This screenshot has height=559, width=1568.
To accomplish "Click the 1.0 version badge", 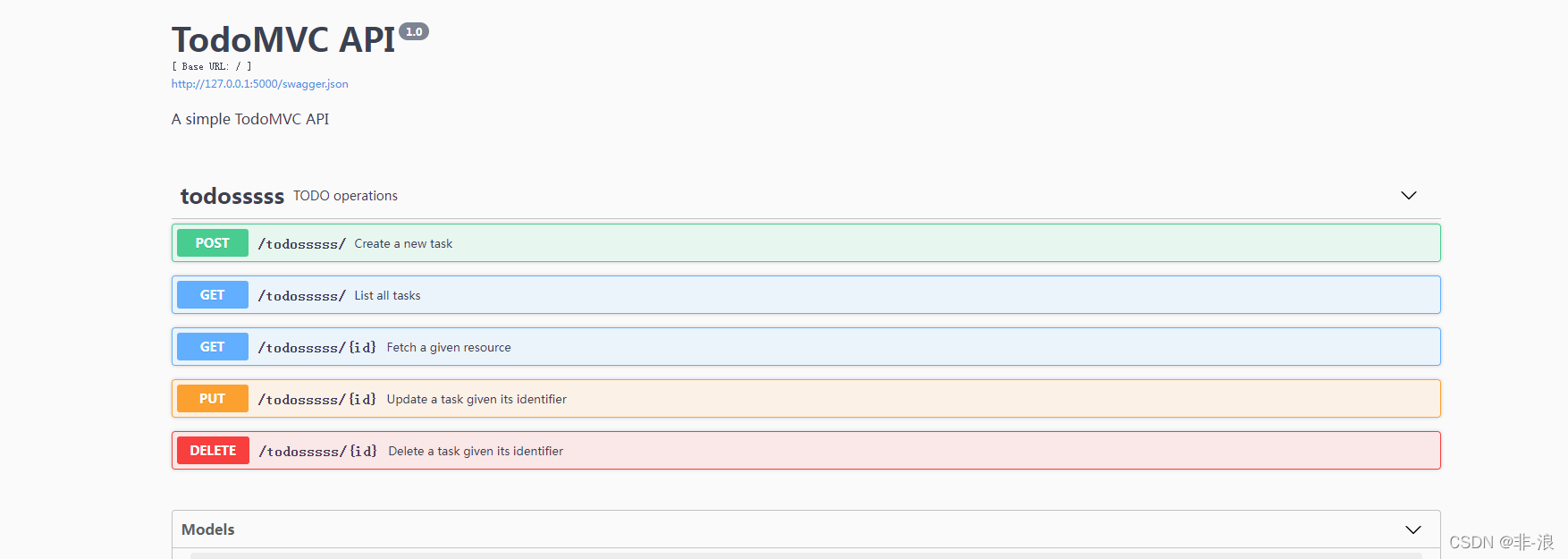I will point(414,31).
